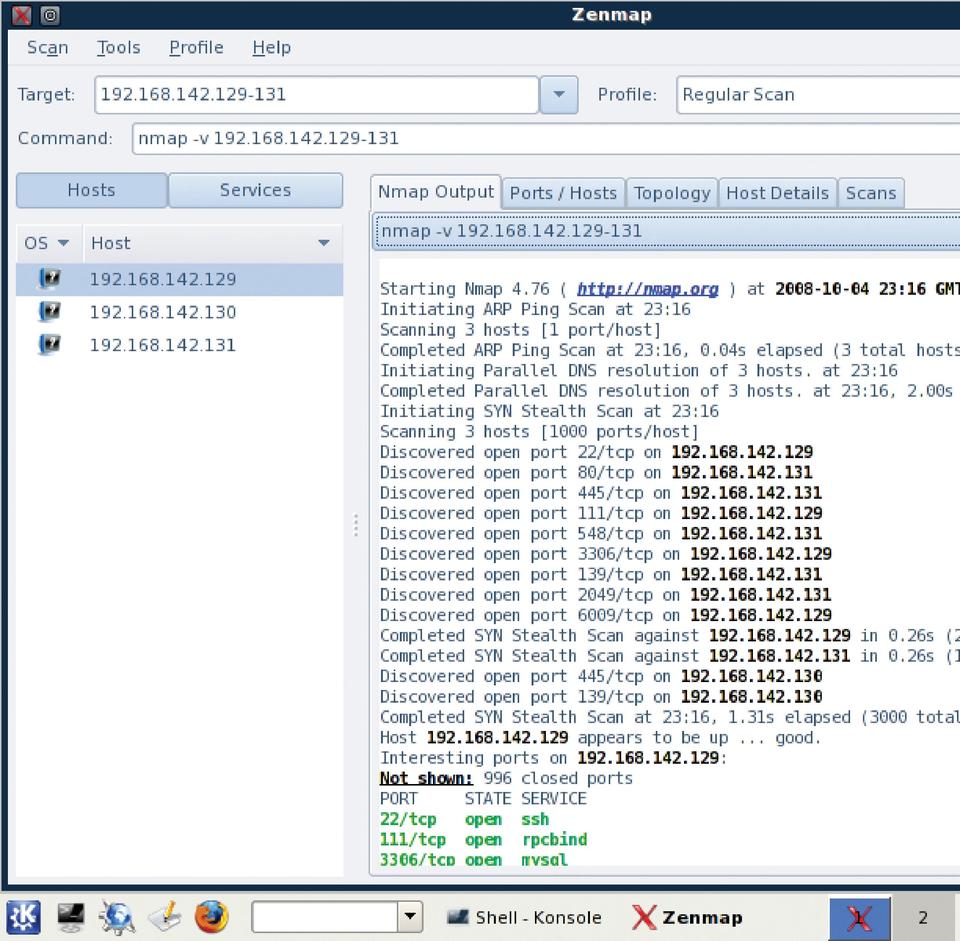Image resolution: width=960 pixels, height=941 pixels.
Task: Open the Profile combo box
Action: click(817, 95)
